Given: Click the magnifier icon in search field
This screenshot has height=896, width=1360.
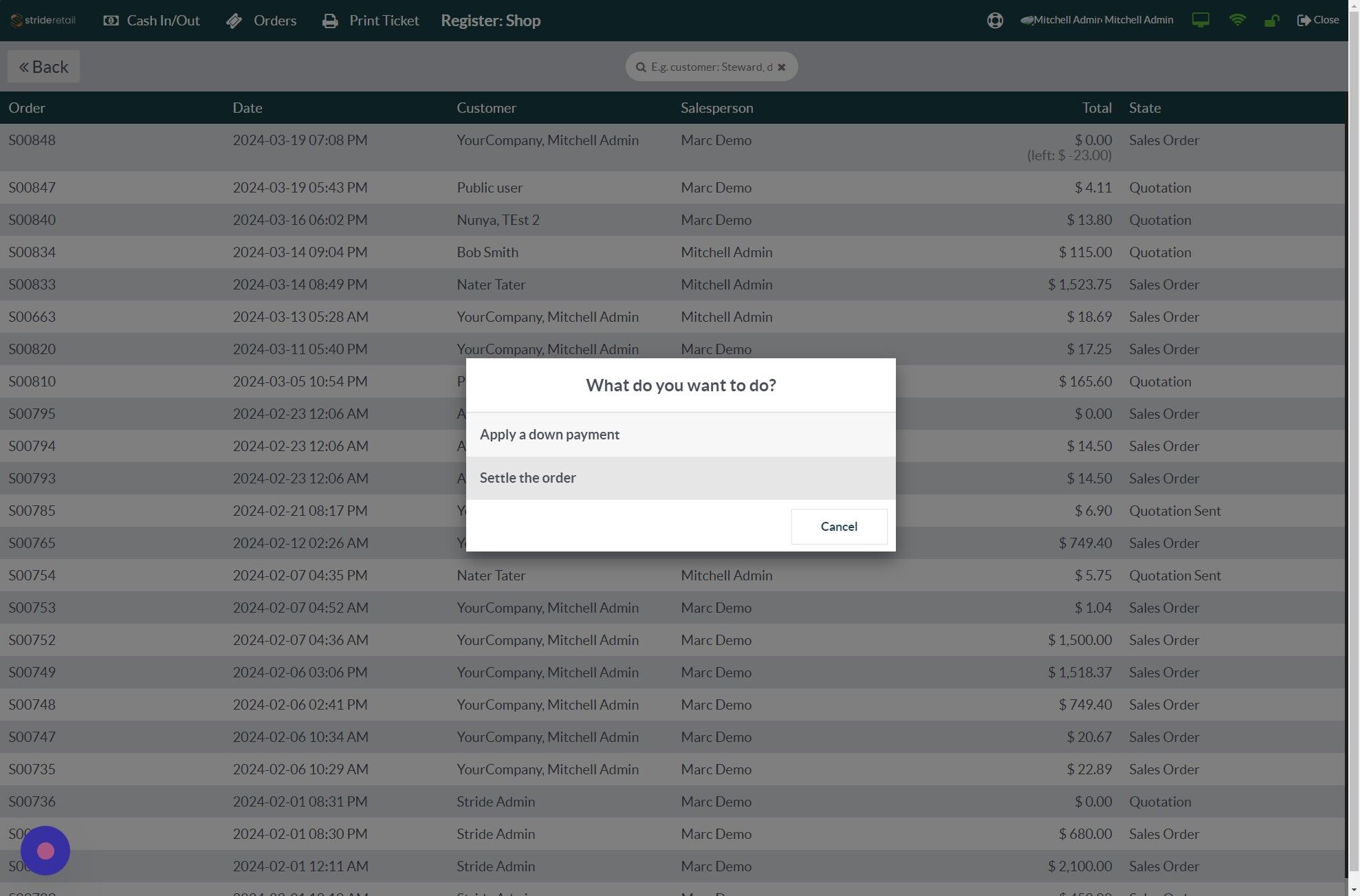Looking at the screenshot, I should coord(641,67).
